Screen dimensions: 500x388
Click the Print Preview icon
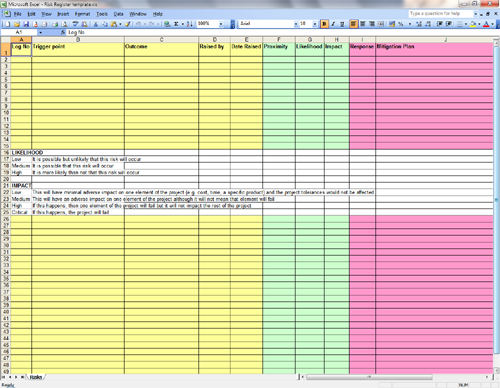(64, 24)
